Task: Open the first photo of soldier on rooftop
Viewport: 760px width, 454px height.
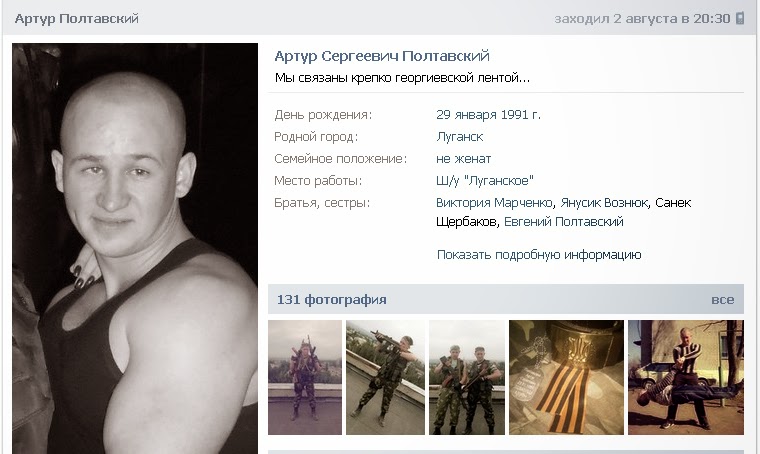Action: [305, 377]
